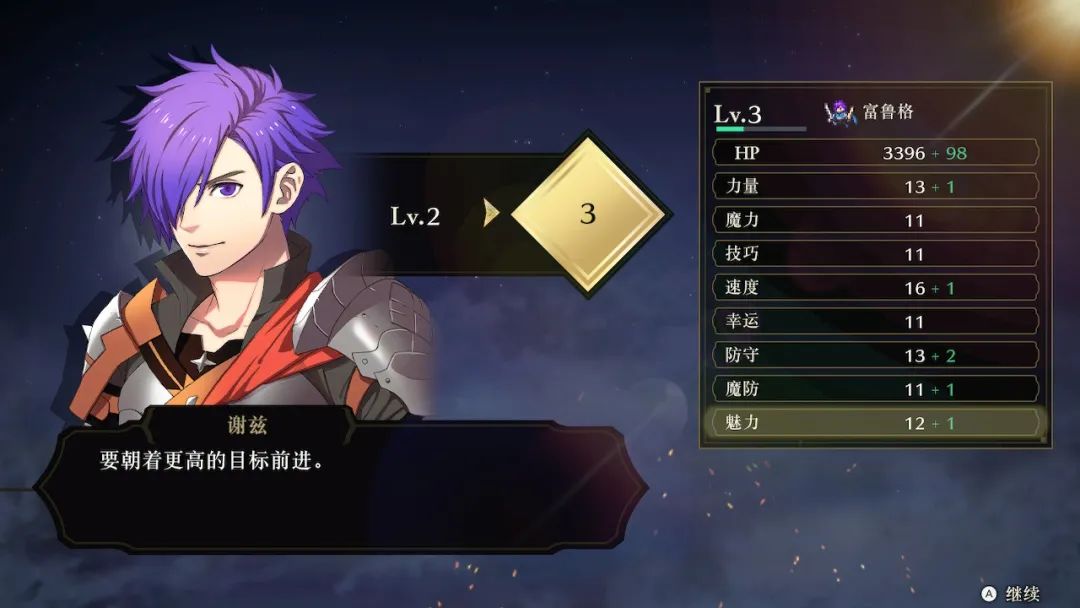Click the 富鲁格 class sprite icon

pos(840,112)
